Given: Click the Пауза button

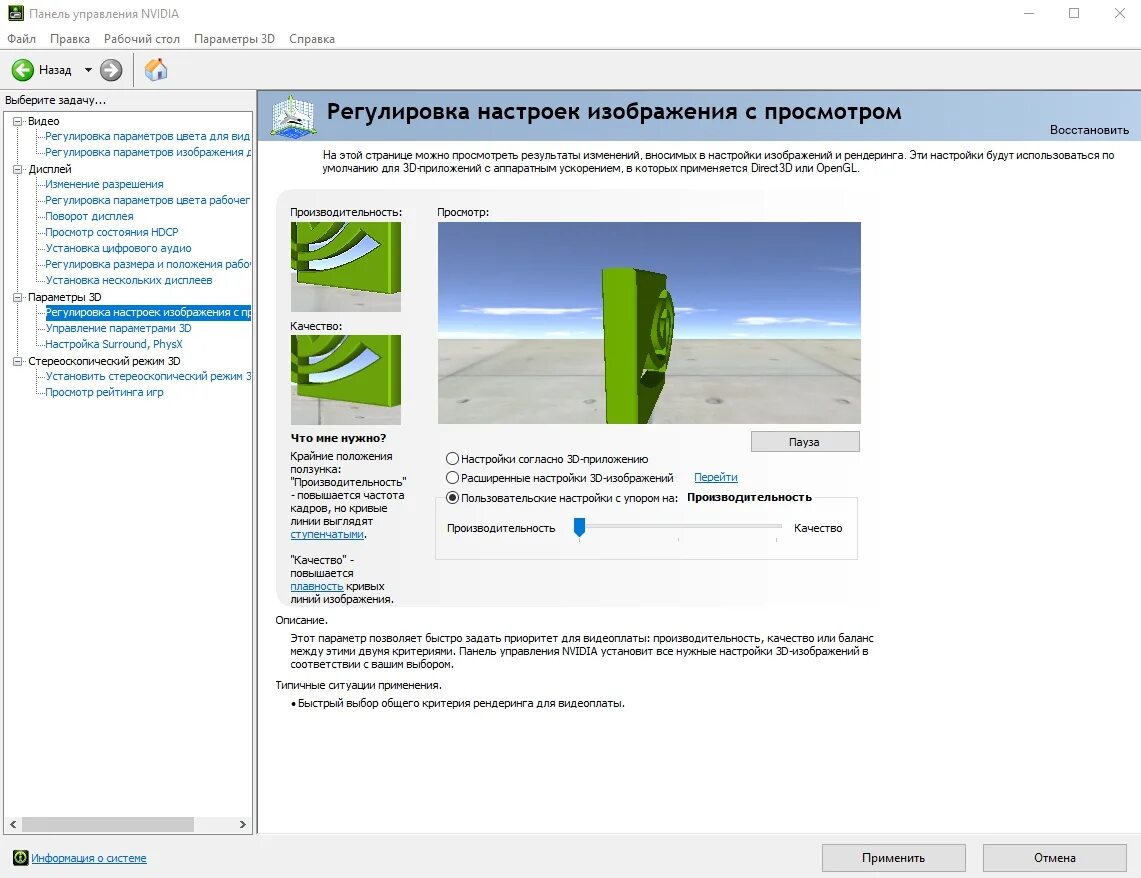Looking at the screenshot, I should tap(805, 442).
